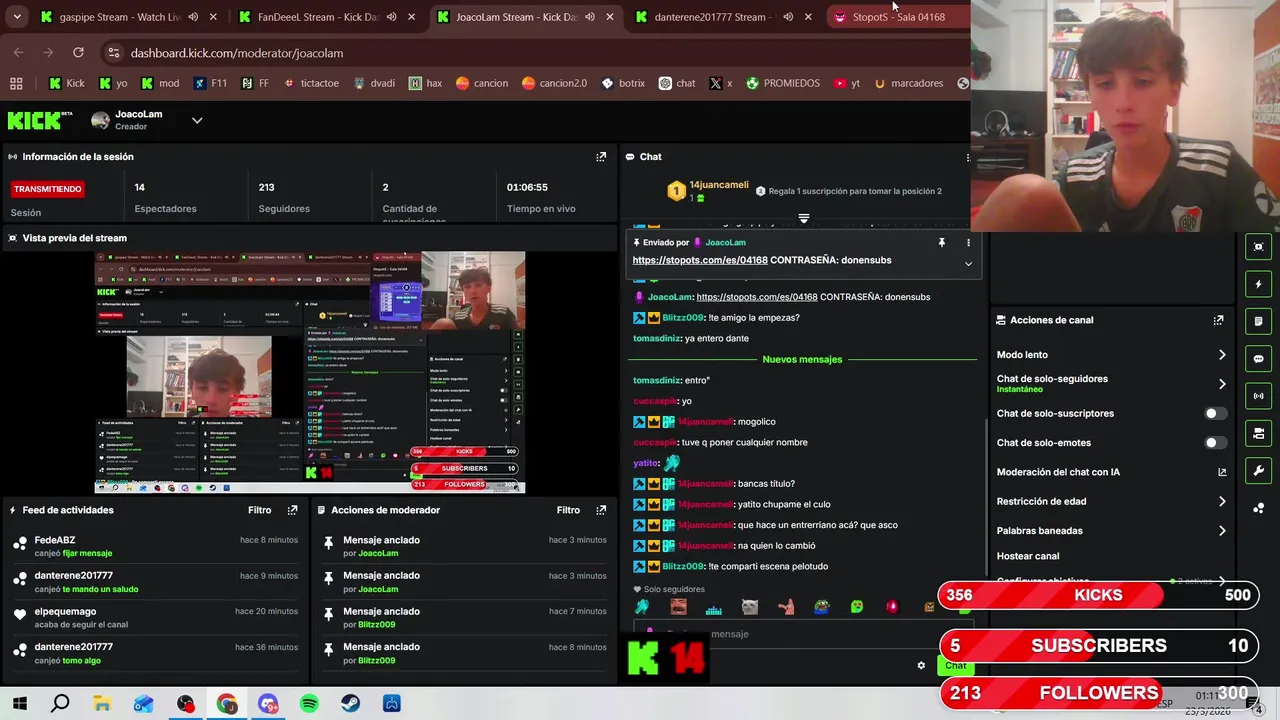Open Filtro in moderator actions

[568, 510]
